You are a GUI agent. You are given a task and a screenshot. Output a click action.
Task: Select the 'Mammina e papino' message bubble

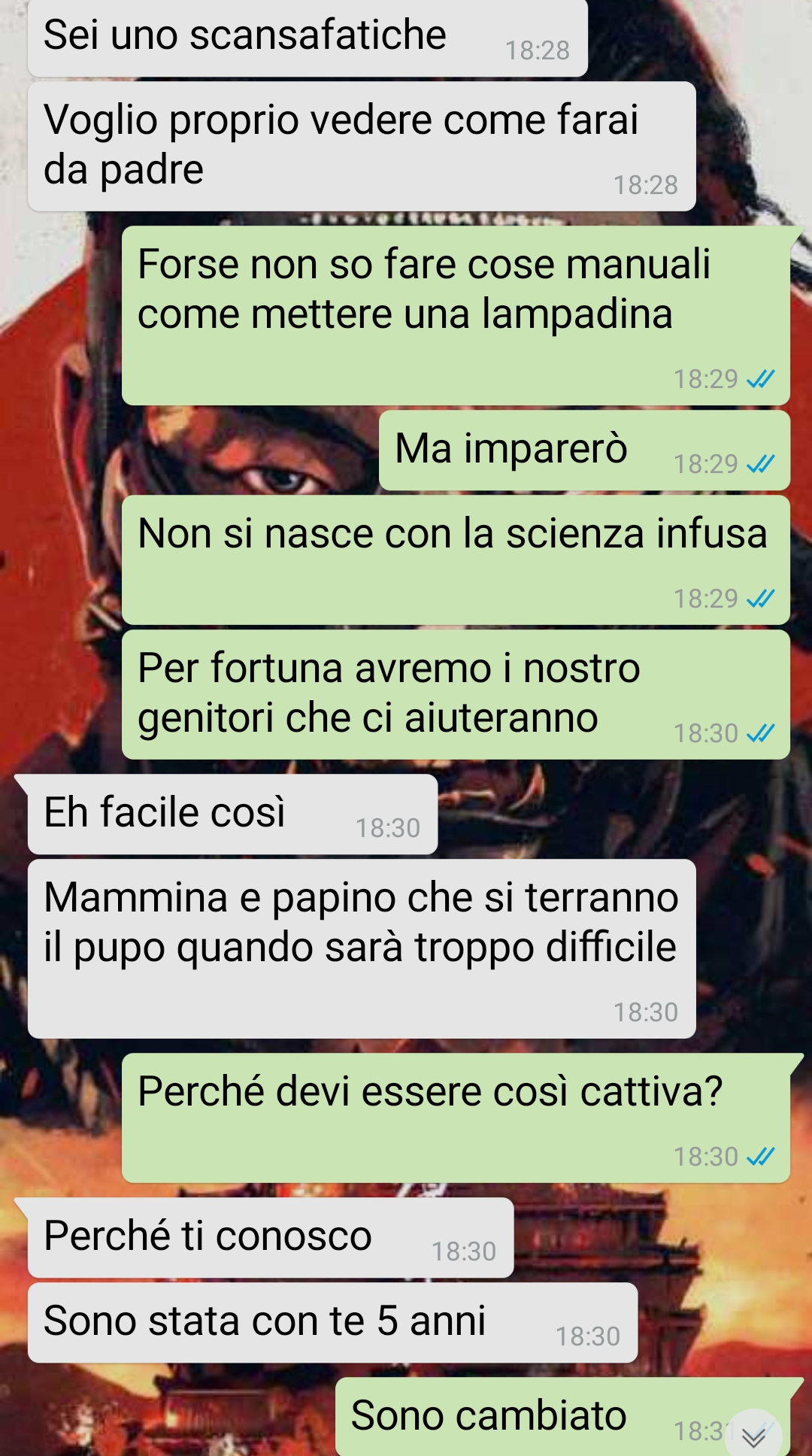coord(362,949)
